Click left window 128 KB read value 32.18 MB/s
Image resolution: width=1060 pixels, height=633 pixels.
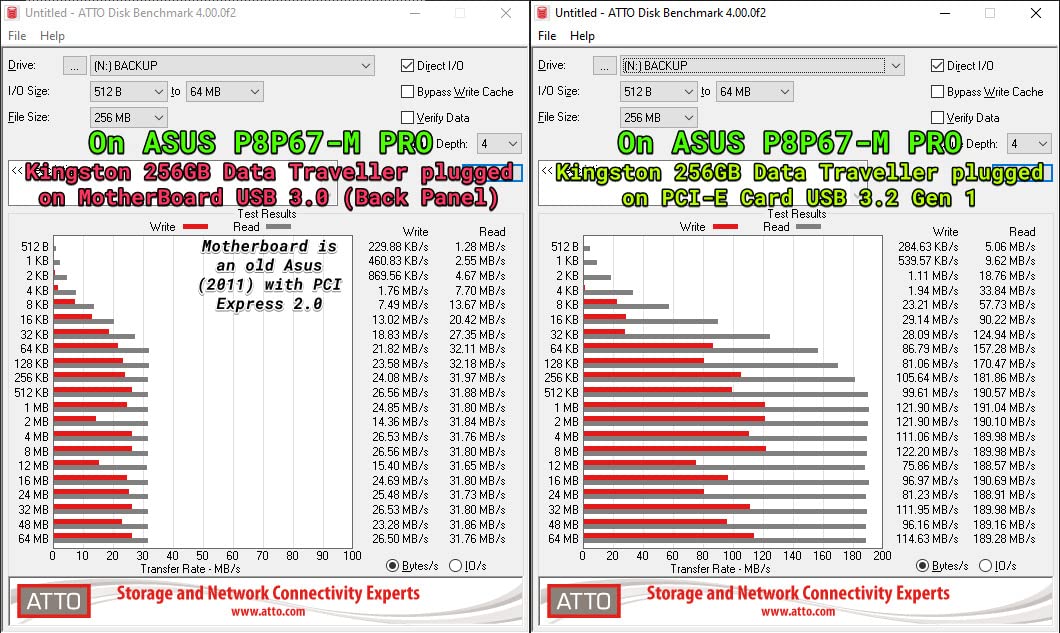[477, 364]
